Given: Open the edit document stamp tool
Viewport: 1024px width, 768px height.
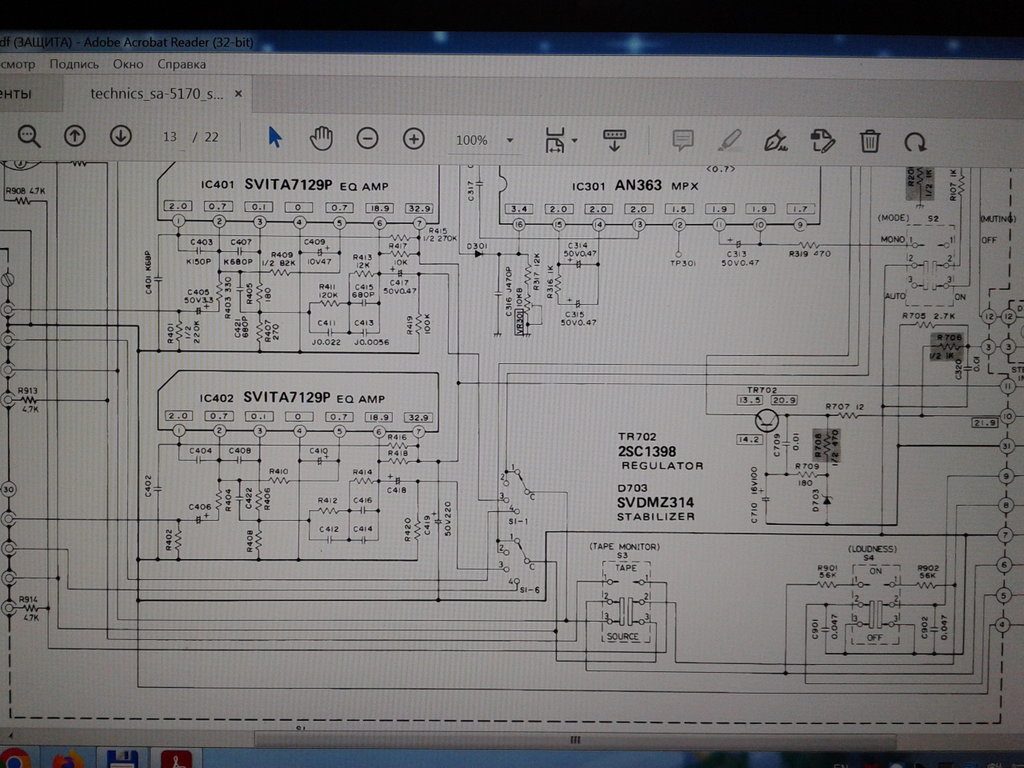Looking at the screenshot, I should [x=822, y=141].
